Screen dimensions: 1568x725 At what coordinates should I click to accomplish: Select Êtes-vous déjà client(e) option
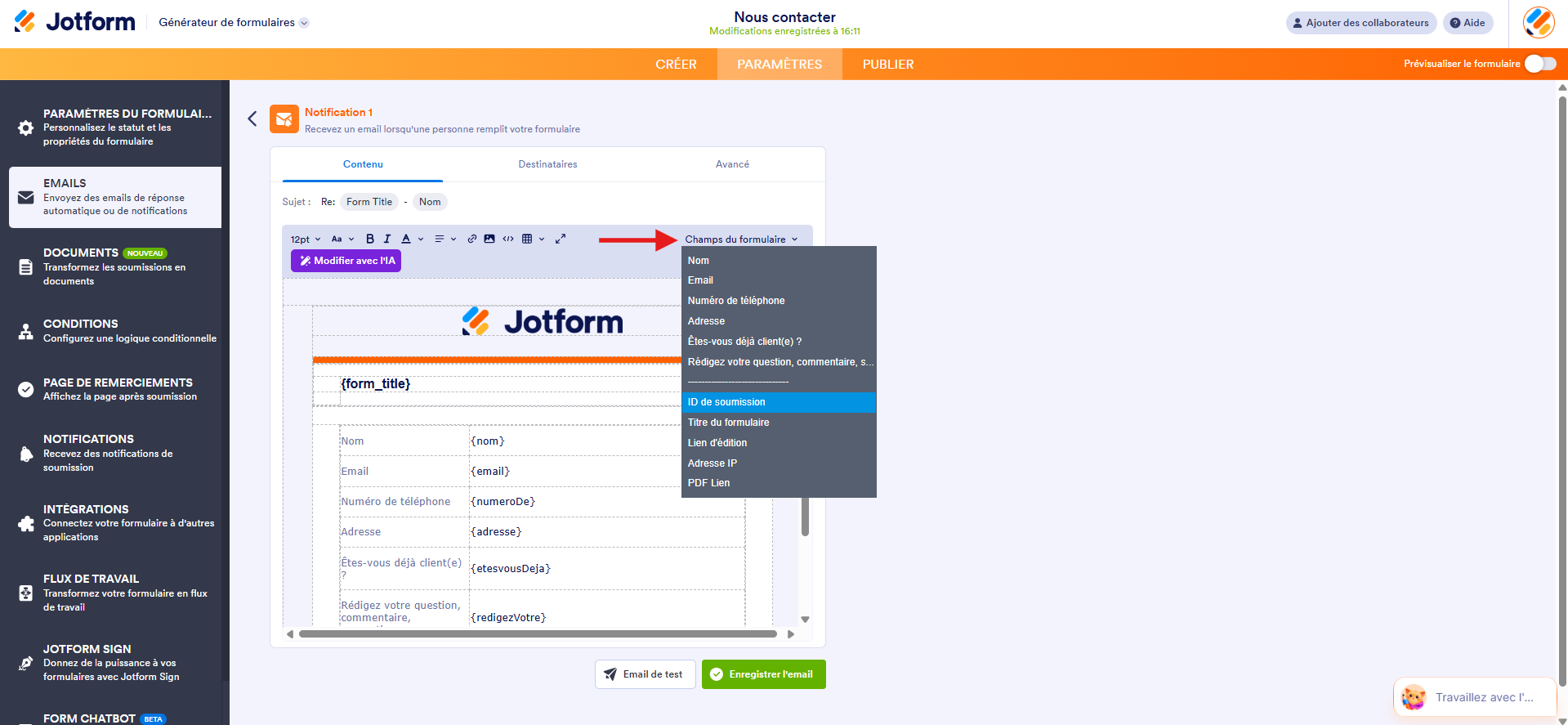[779, 342]
